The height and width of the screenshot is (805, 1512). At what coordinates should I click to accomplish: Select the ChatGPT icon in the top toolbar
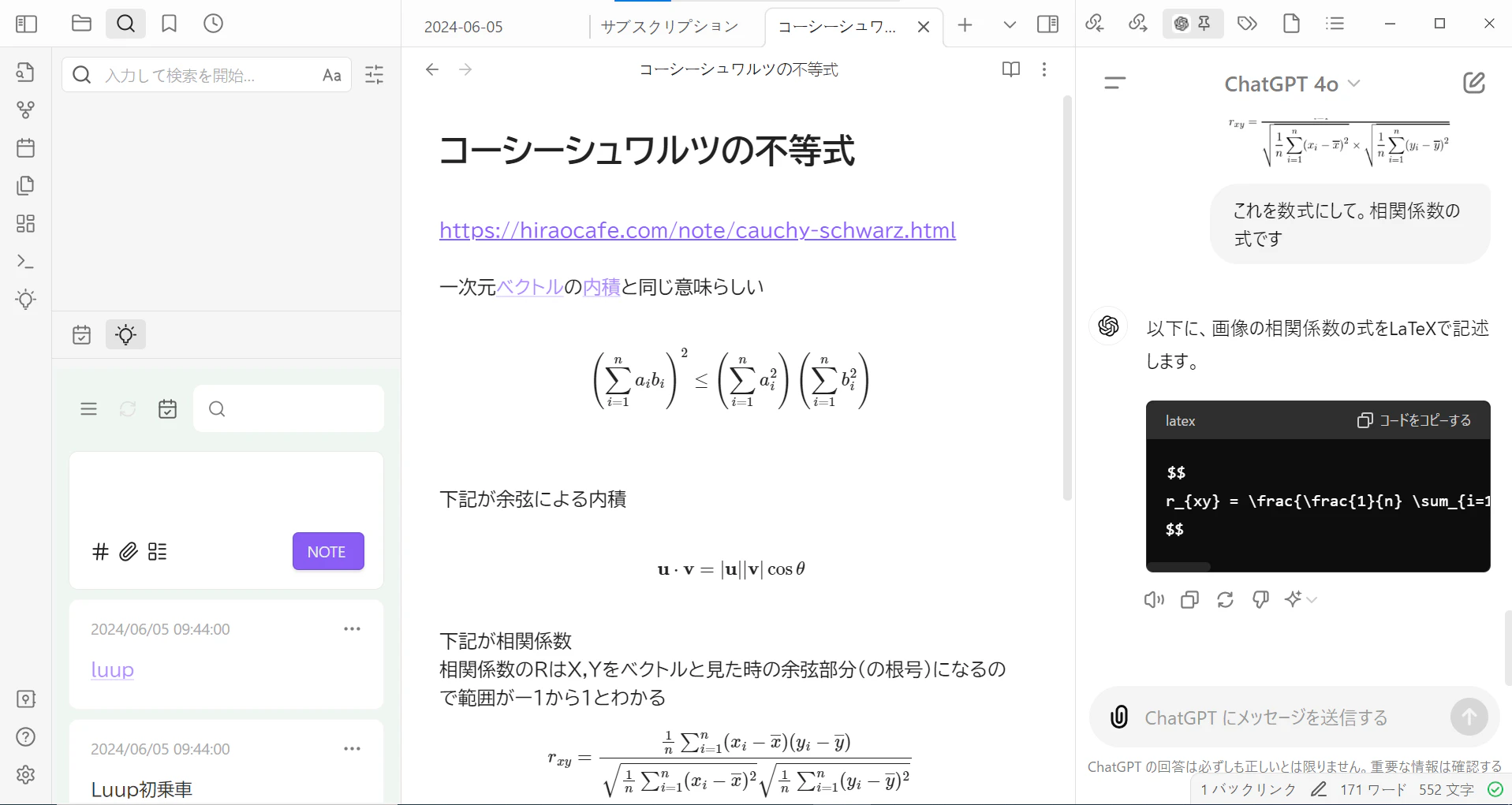(x=1181, y=24)
